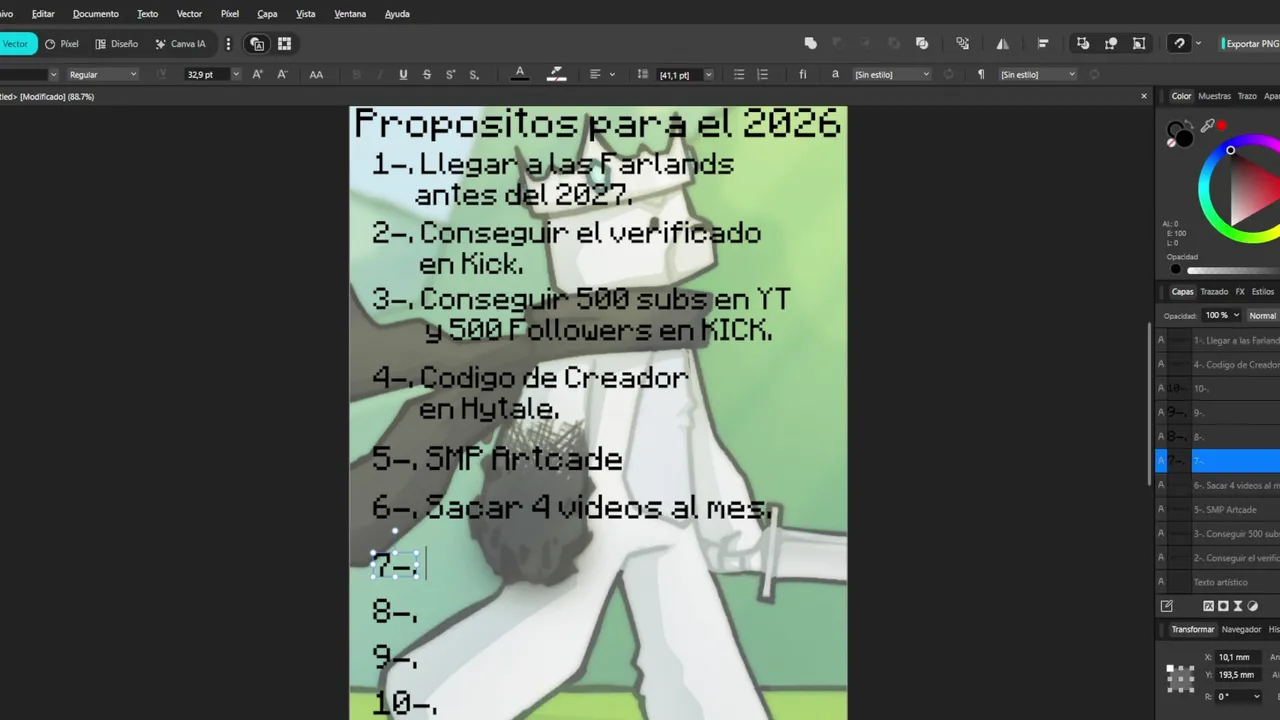Decrease font size with A- icon

coord(282,74)
